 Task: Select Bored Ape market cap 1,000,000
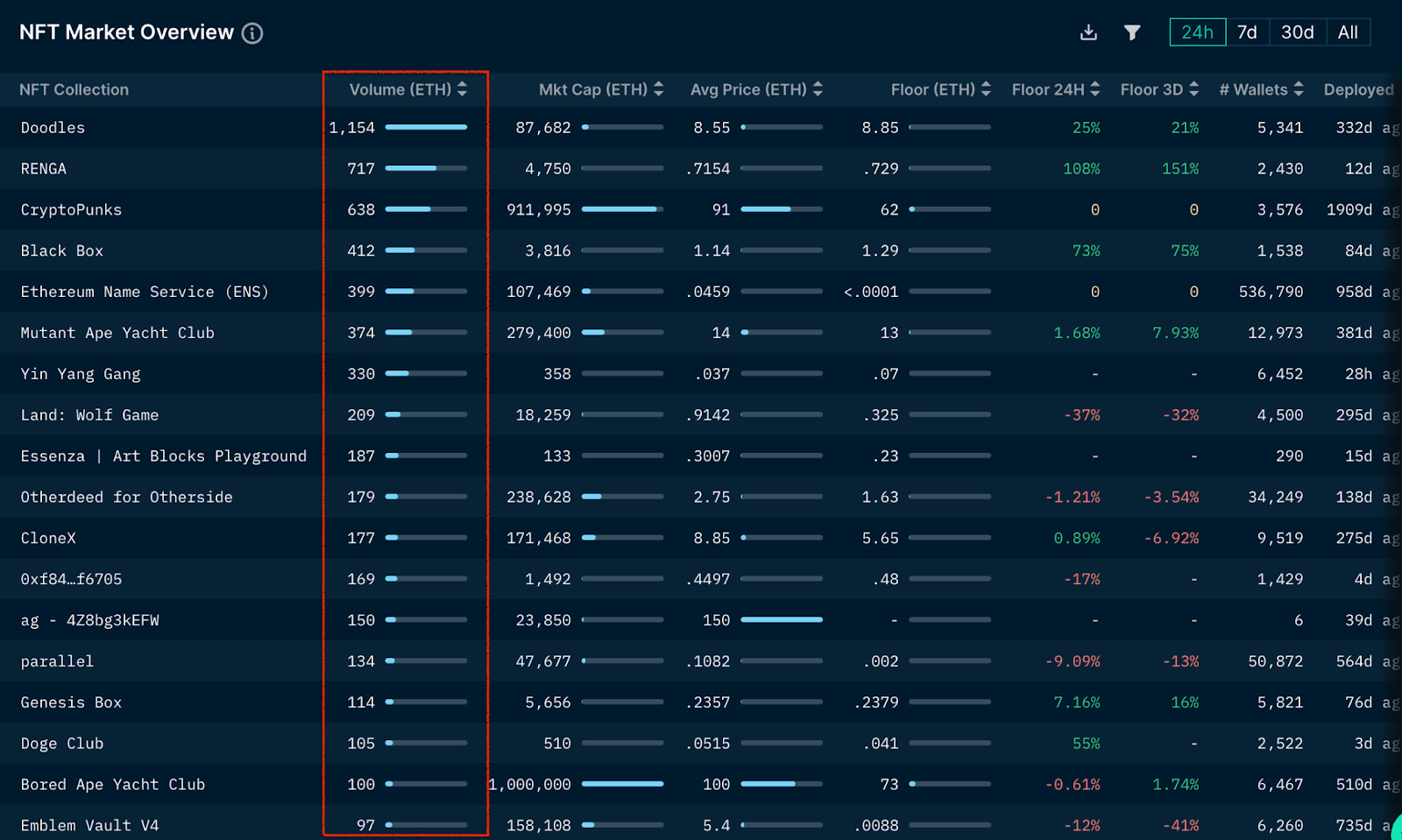click(x=529, y=785)
